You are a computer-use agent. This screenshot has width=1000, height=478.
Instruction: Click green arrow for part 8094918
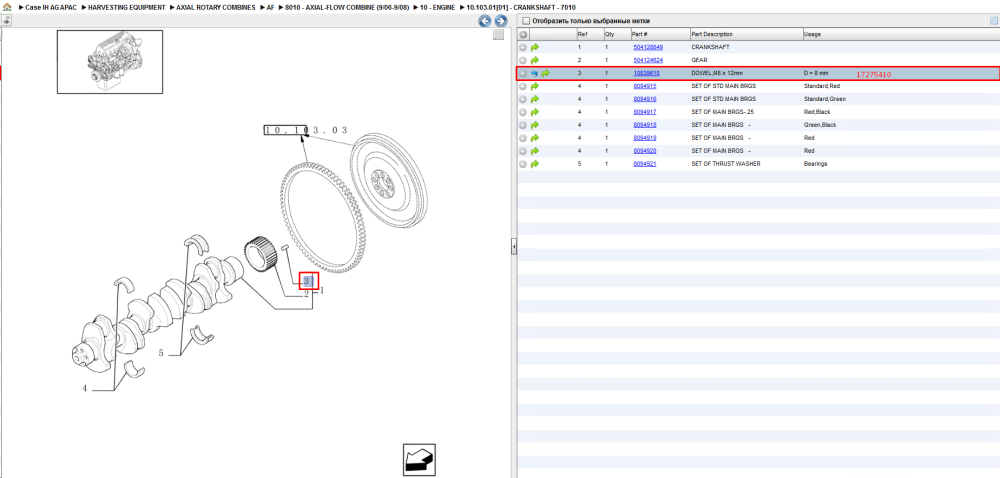(x=534, y=125)
